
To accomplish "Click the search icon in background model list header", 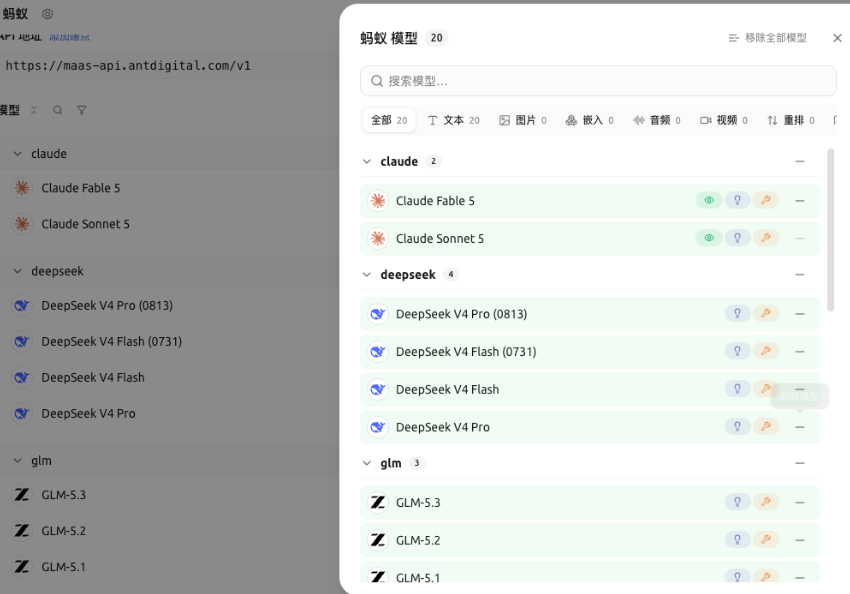I will click(x=57, y=110).
